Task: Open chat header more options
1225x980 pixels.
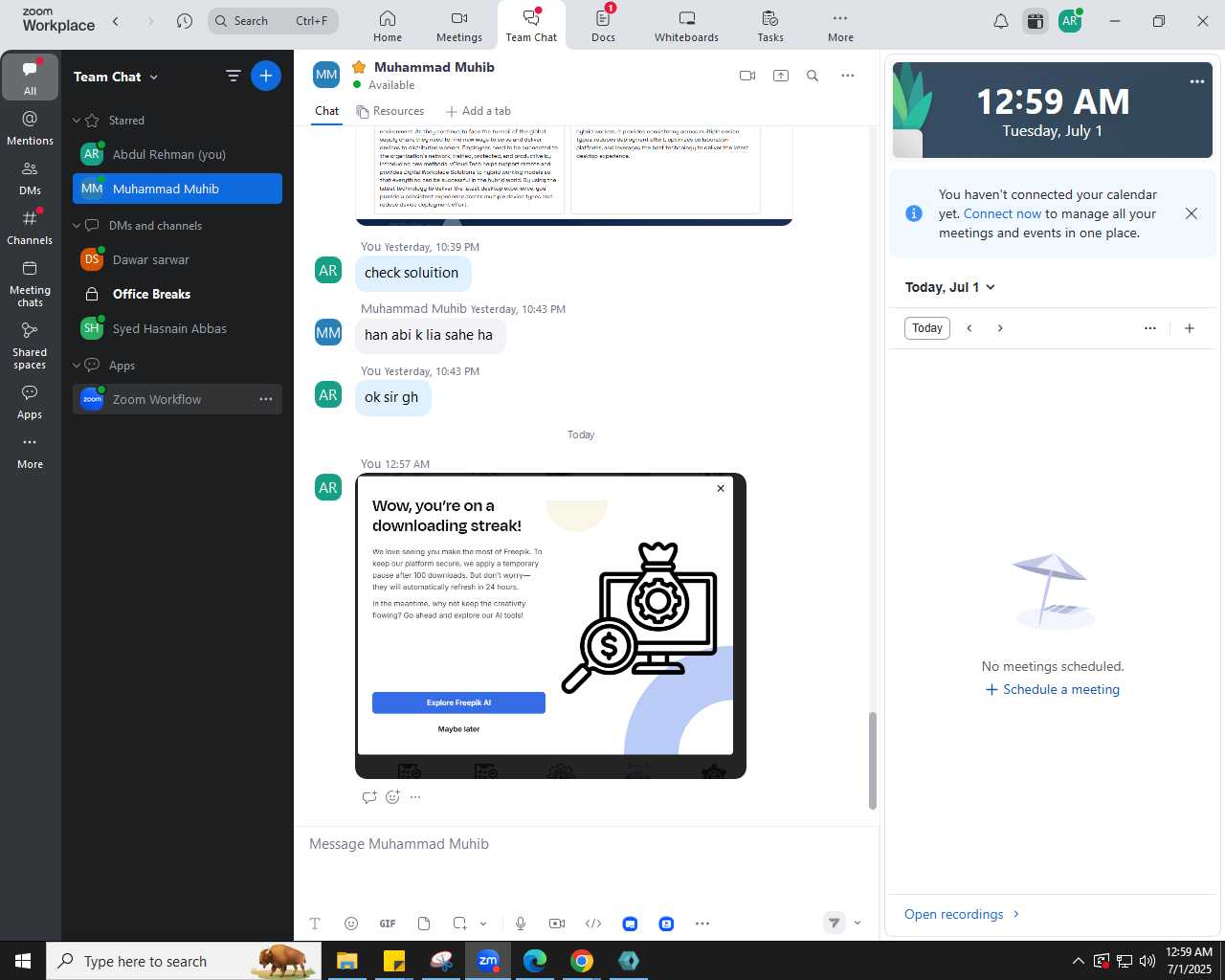Action: (848, 76)
